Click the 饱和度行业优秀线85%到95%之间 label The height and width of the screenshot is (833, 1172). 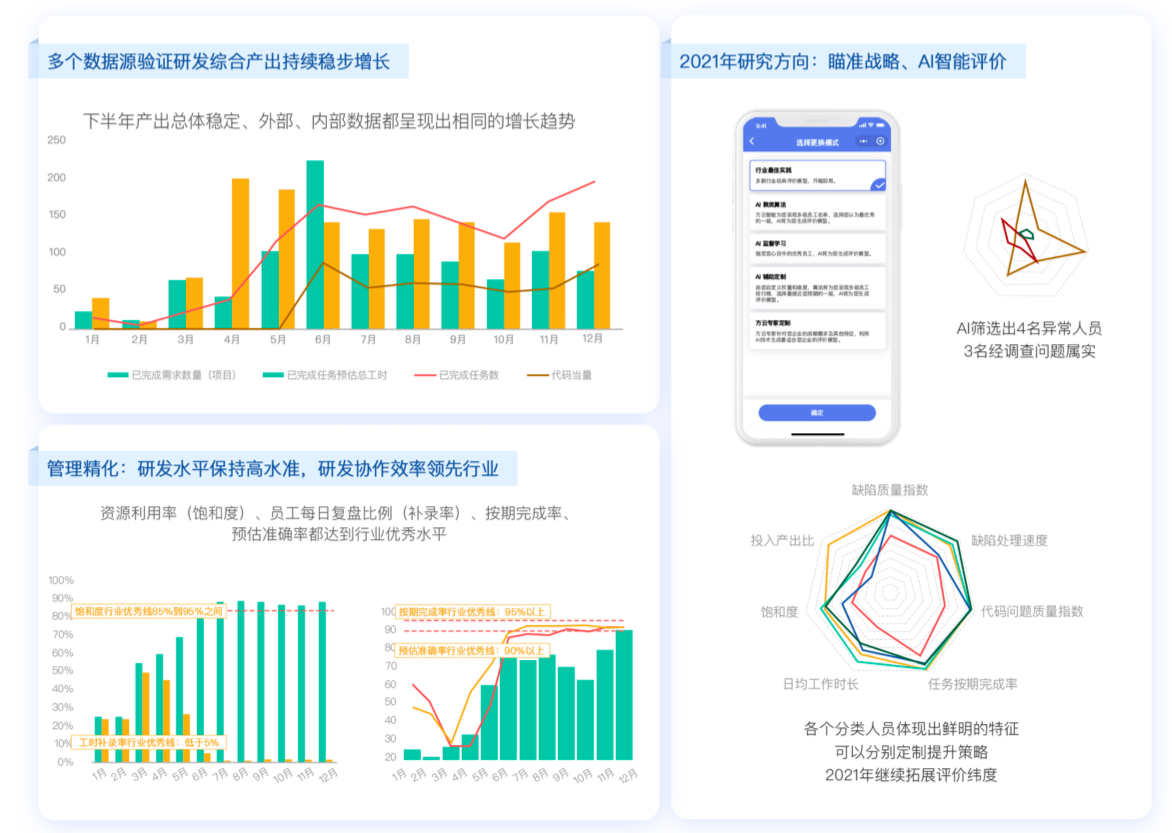(149, 611)
